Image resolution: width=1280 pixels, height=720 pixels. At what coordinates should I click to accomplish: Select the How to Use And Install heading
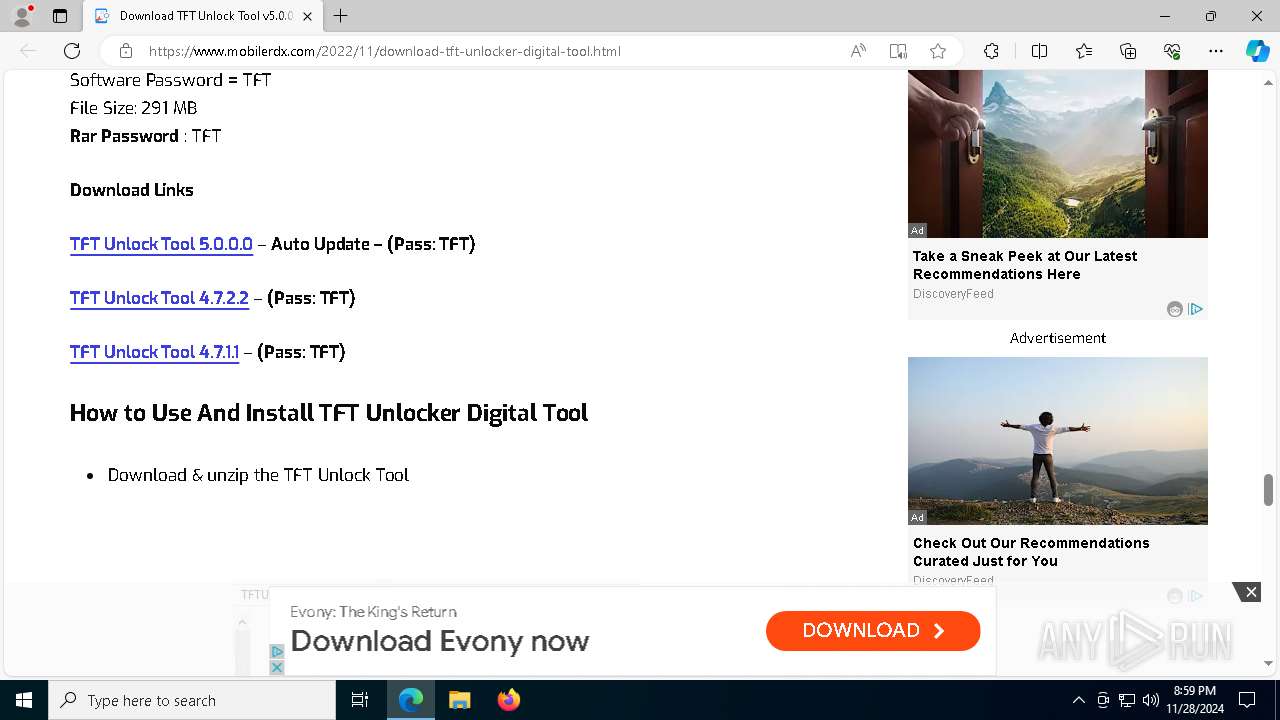(x=329, y=413)
